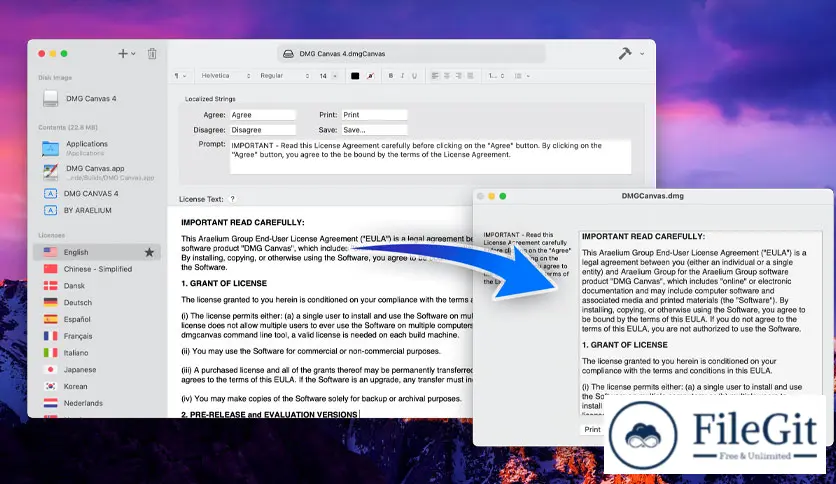Image resolution: width=836 pixels, height=484 pixels.
Task: Click the license text in DMGCanvas.dmg window
Action: 700,322
